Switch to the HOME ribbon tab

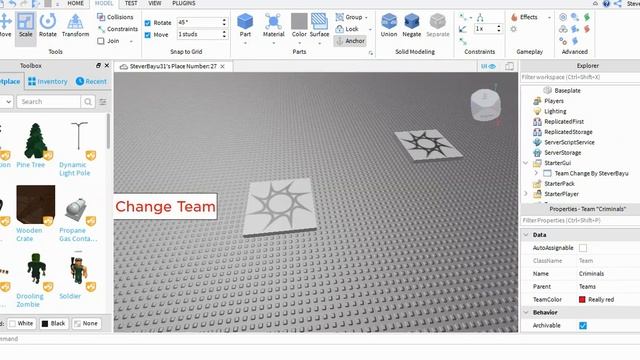tap(75, 3)
